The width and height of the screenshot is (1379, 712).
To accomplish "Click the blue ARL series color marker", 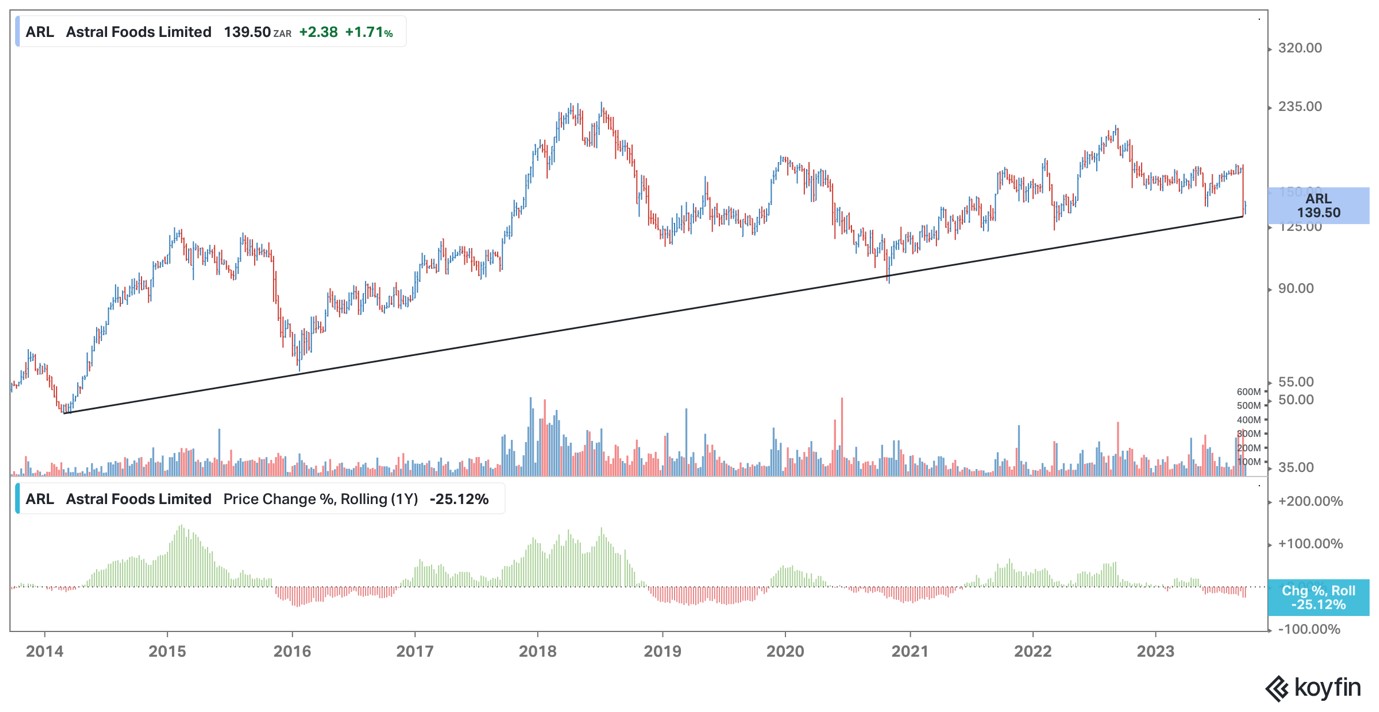I will pyautogui.click(x=17, y=32).
